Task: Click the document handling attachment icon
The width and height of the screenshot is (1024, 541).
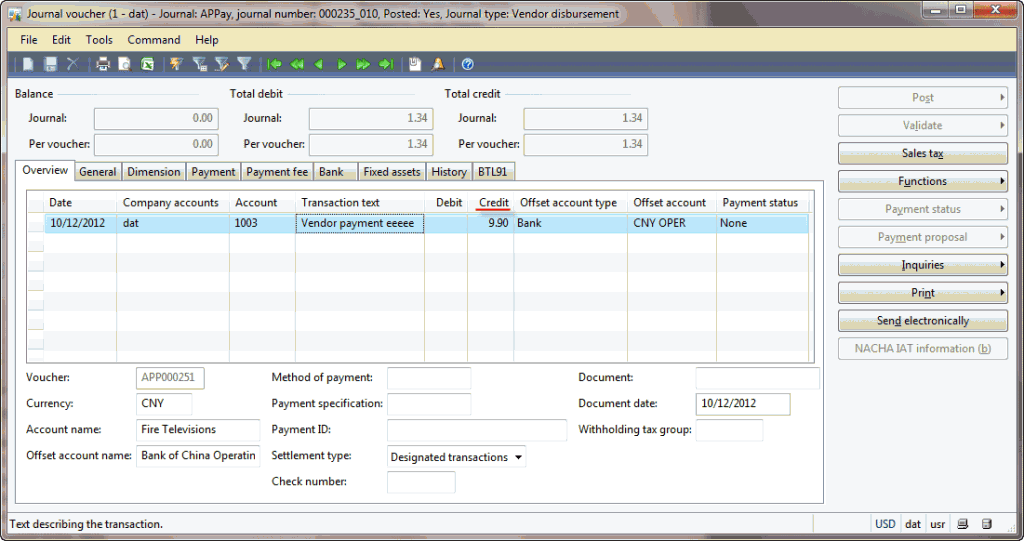Action: [x=415, y=64]
